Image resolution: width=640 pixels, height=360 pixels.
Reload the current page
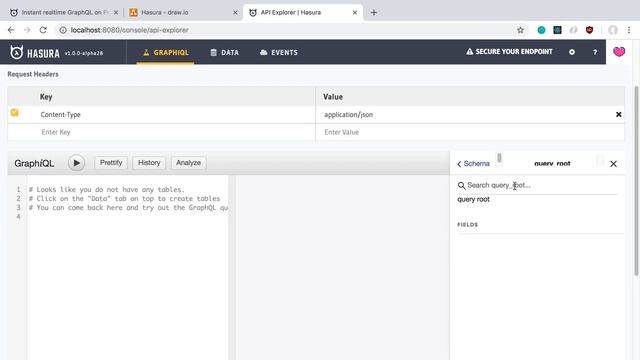(43, 30)
